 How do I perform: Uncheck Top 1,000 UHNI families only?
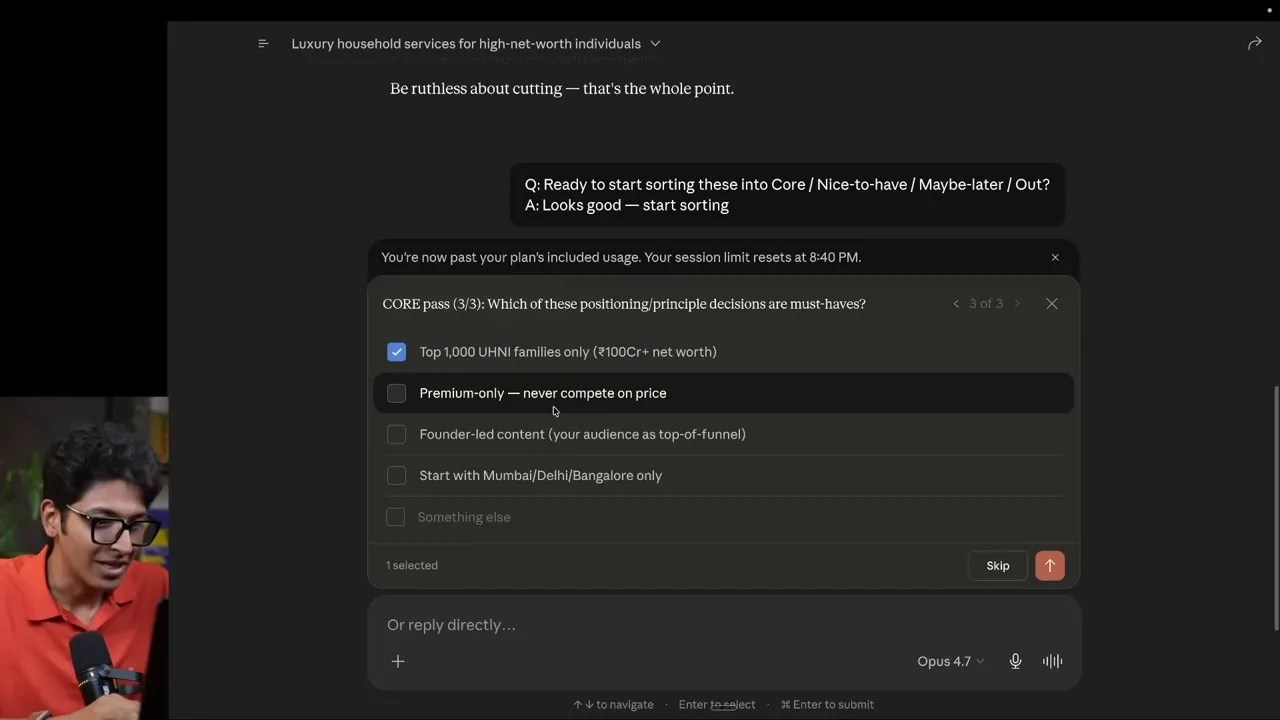(x=397, y=352)
